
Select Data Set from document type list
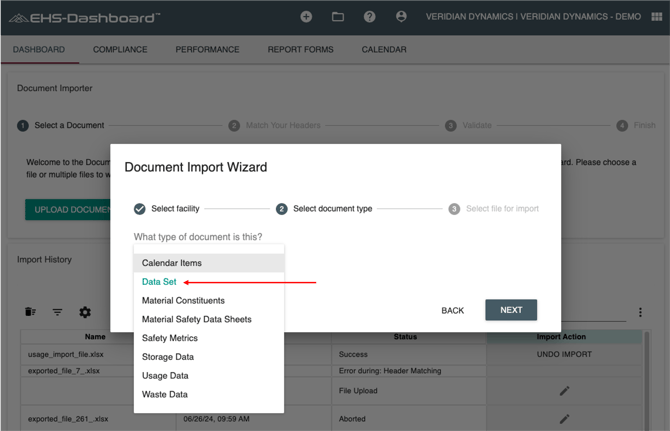click(x=159, y=282)
